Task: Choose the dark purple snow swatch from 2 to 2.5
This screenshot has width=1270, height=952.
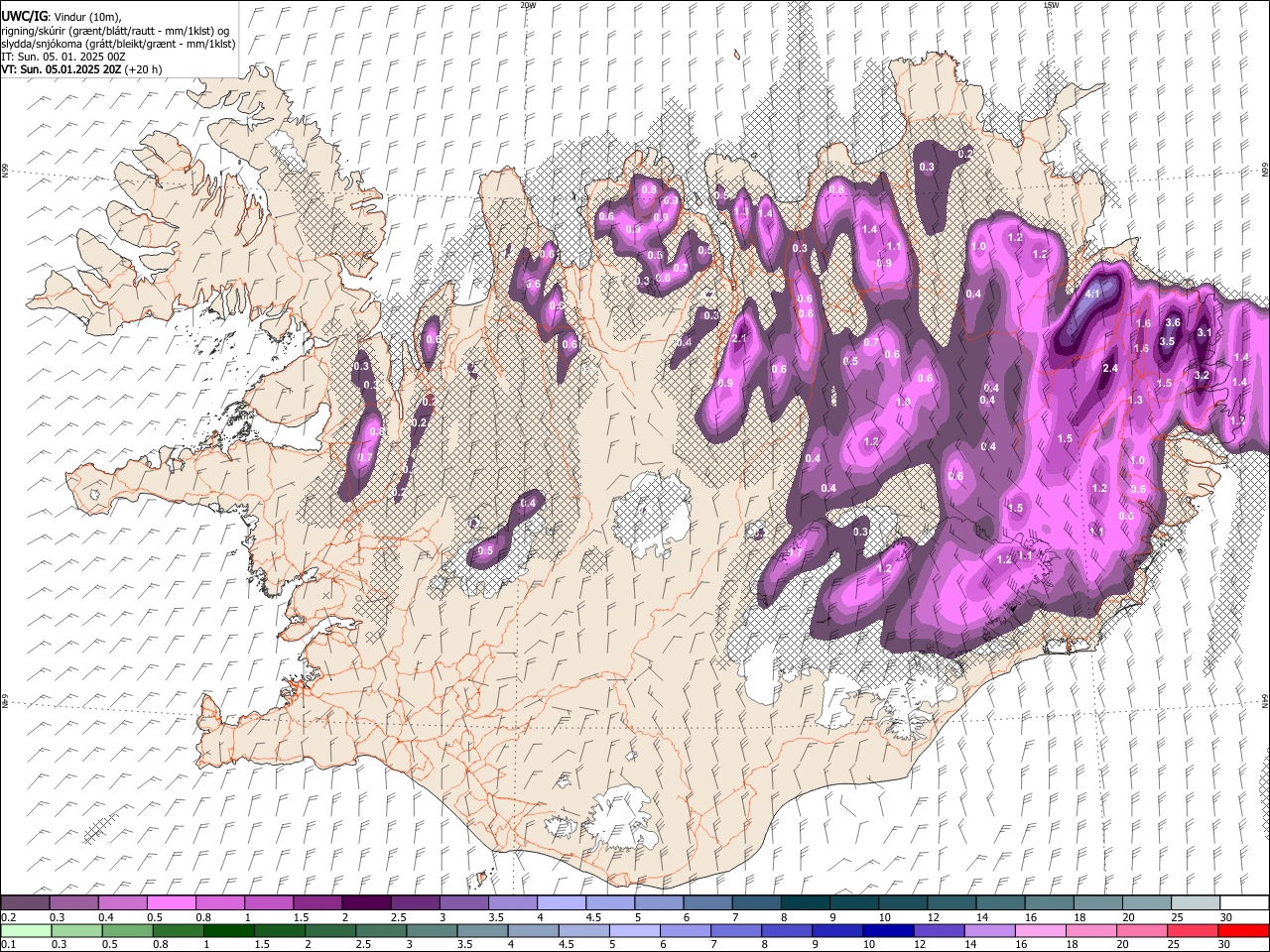Action: pos(366,902)
